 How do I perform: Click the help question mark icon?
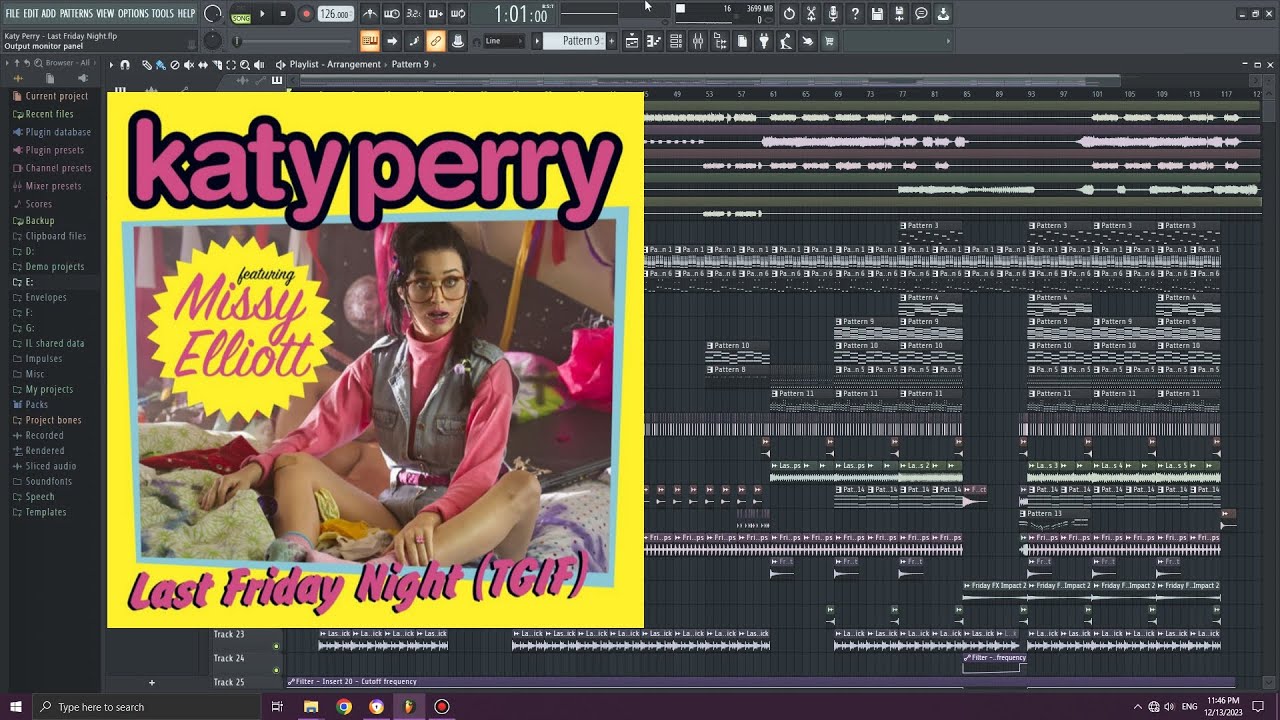(x=855, y=14)
